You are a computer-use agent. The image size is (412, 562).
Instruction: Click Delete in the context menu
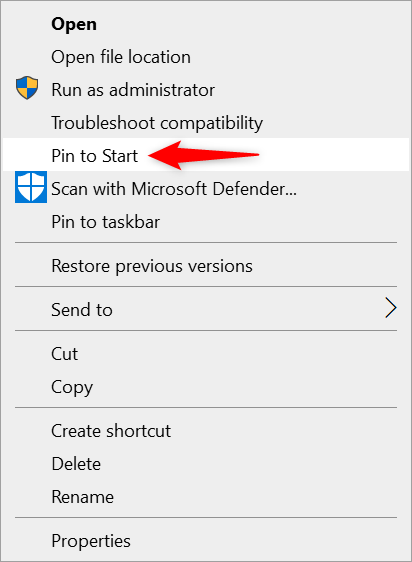pos(206,464)
